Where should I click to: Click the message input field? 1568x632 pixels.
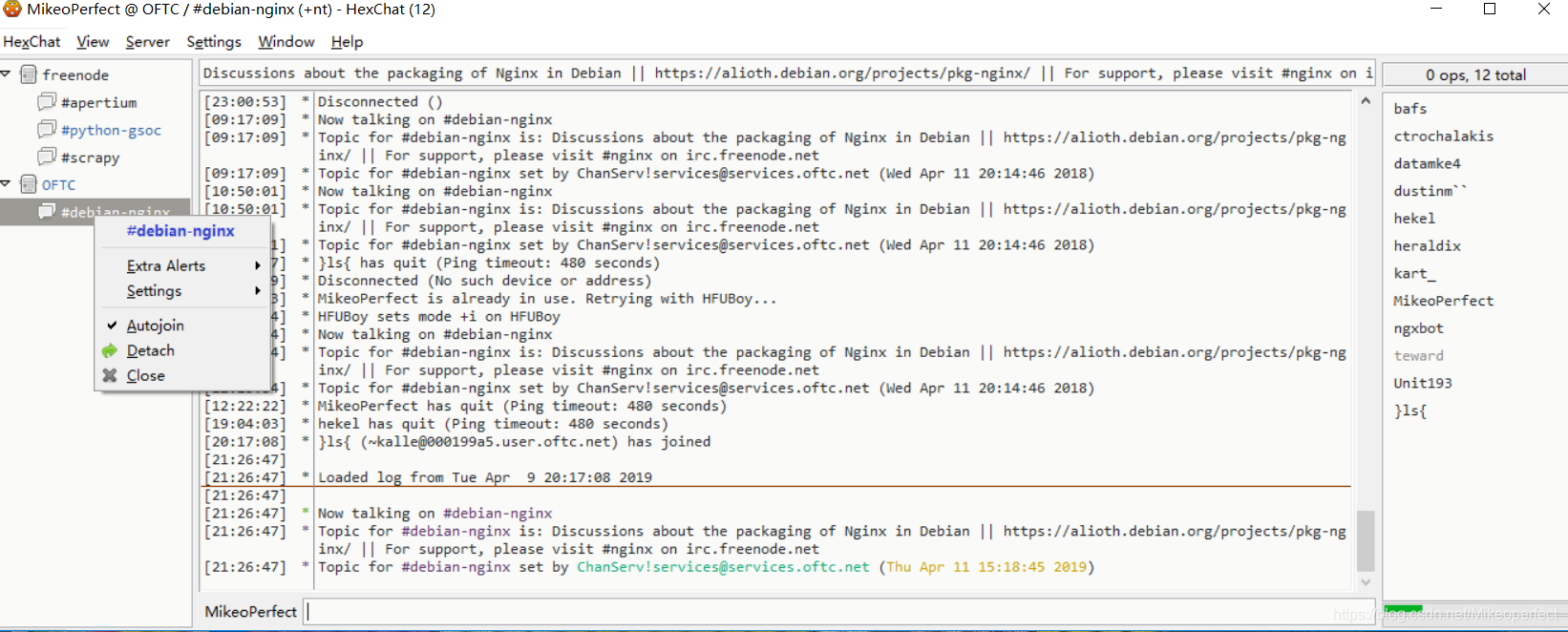(x=841, y=612)
